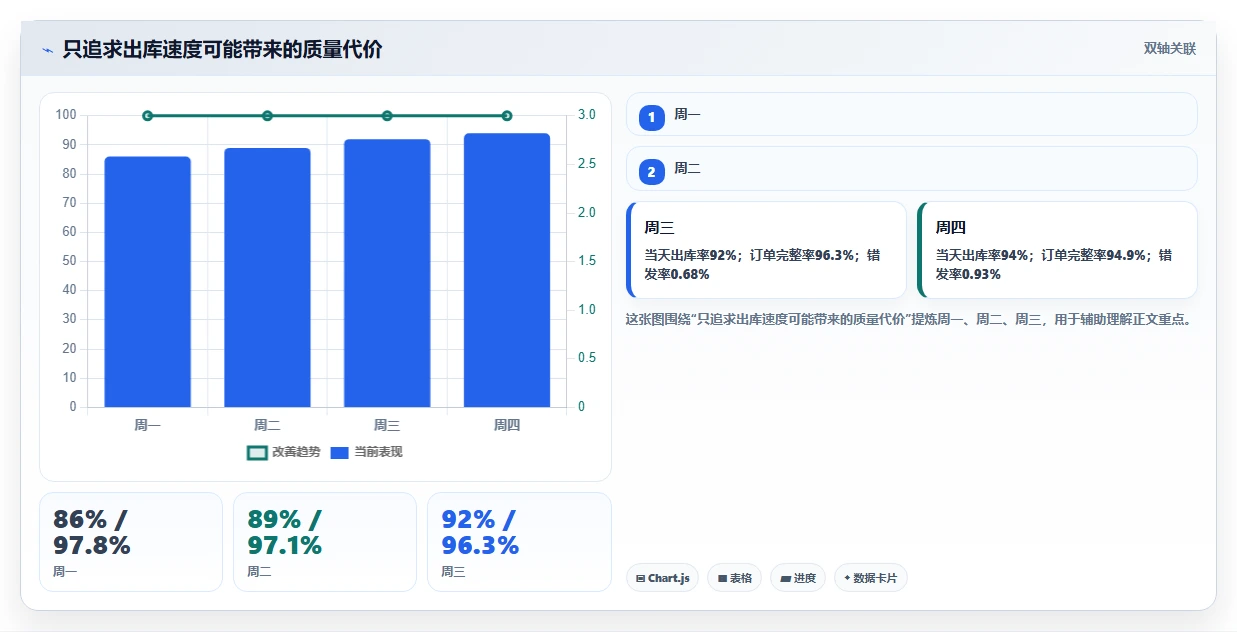Click the 周三 bar in chart

coord(387,273)
